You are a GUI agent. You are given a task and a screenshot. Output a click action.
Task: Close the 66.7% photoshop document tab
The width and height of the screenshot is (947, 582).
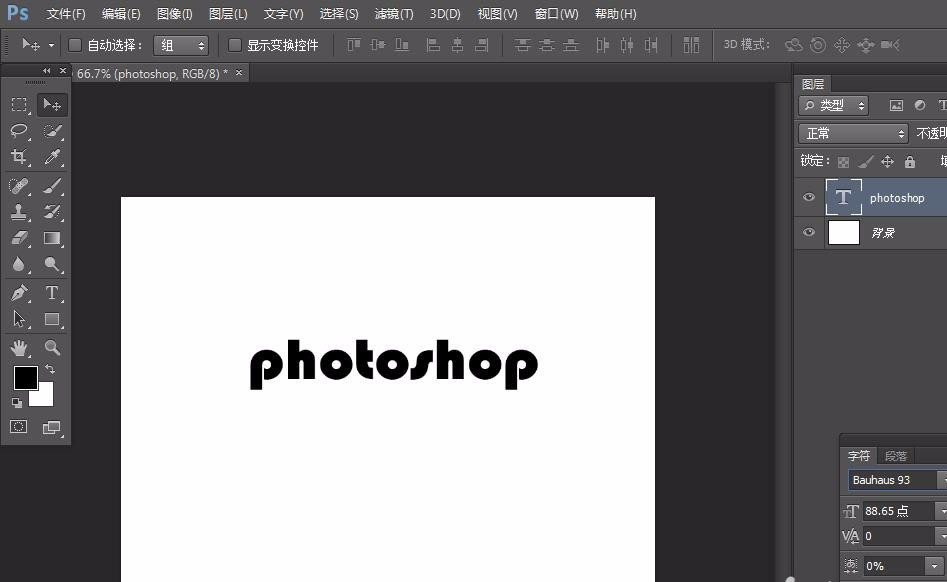click(239, 73)
